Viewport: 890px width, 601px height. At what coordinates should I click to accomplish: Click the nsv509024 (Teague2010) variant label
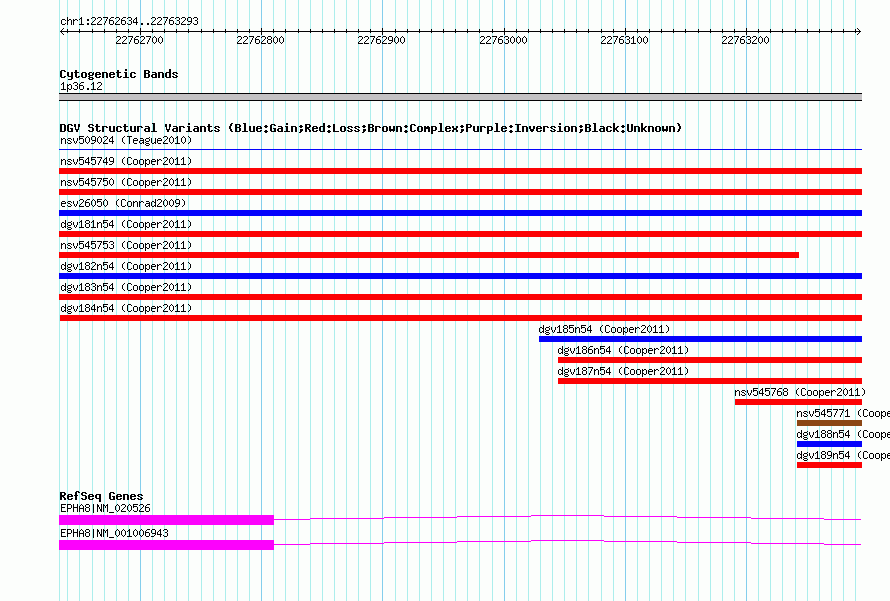pyautogui.click(x=125, y=140)
